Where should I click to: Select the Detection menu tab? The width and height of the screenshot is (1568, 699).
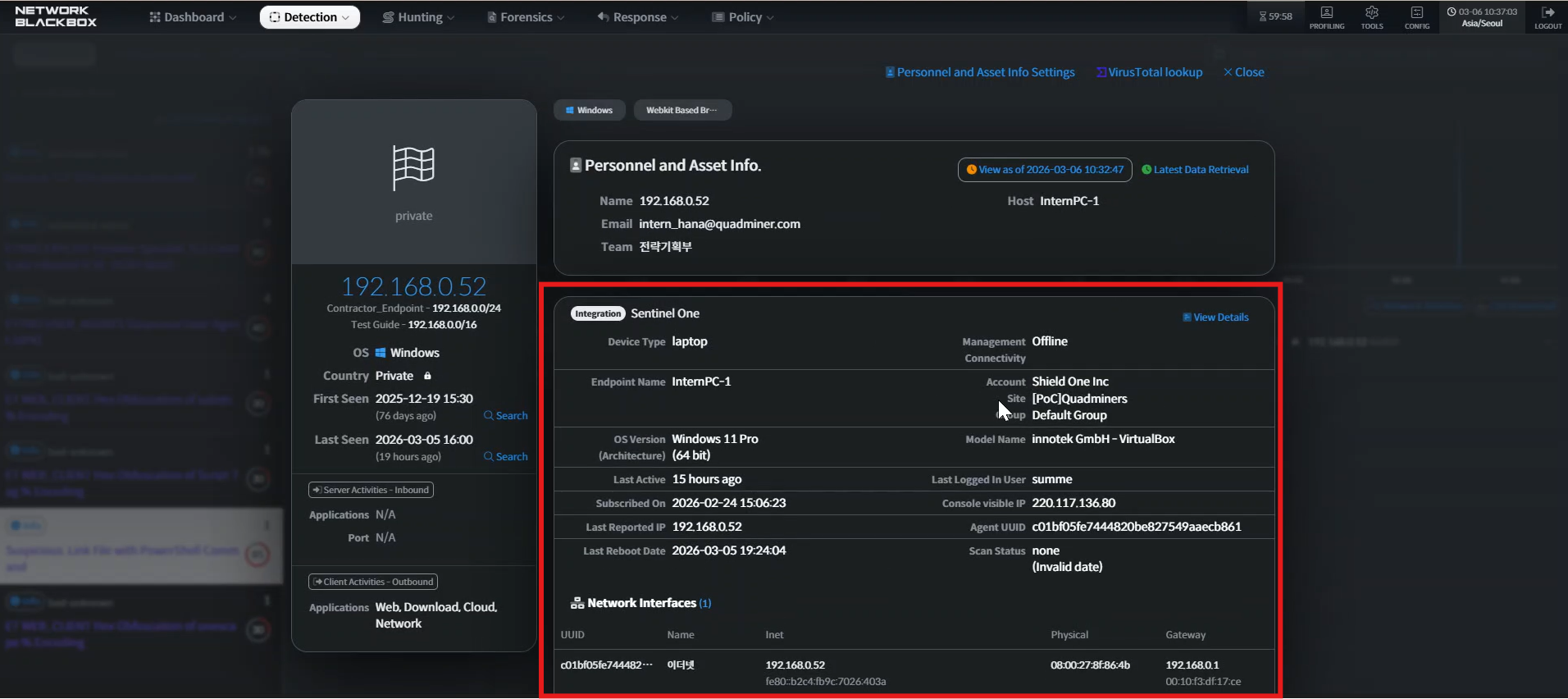[x=309, y=17]
